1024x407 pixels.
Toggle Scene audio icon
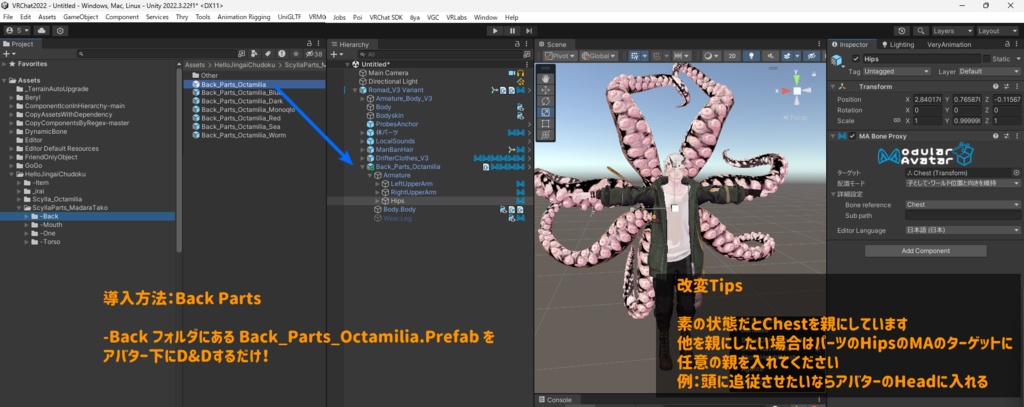click(771, 56)
